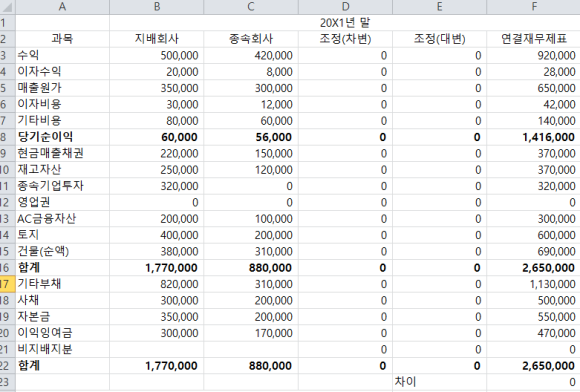This screenshot has height=392, width=580.
Task: Click the '연결재무제표' header cell
Action: [x=533, y=39]
